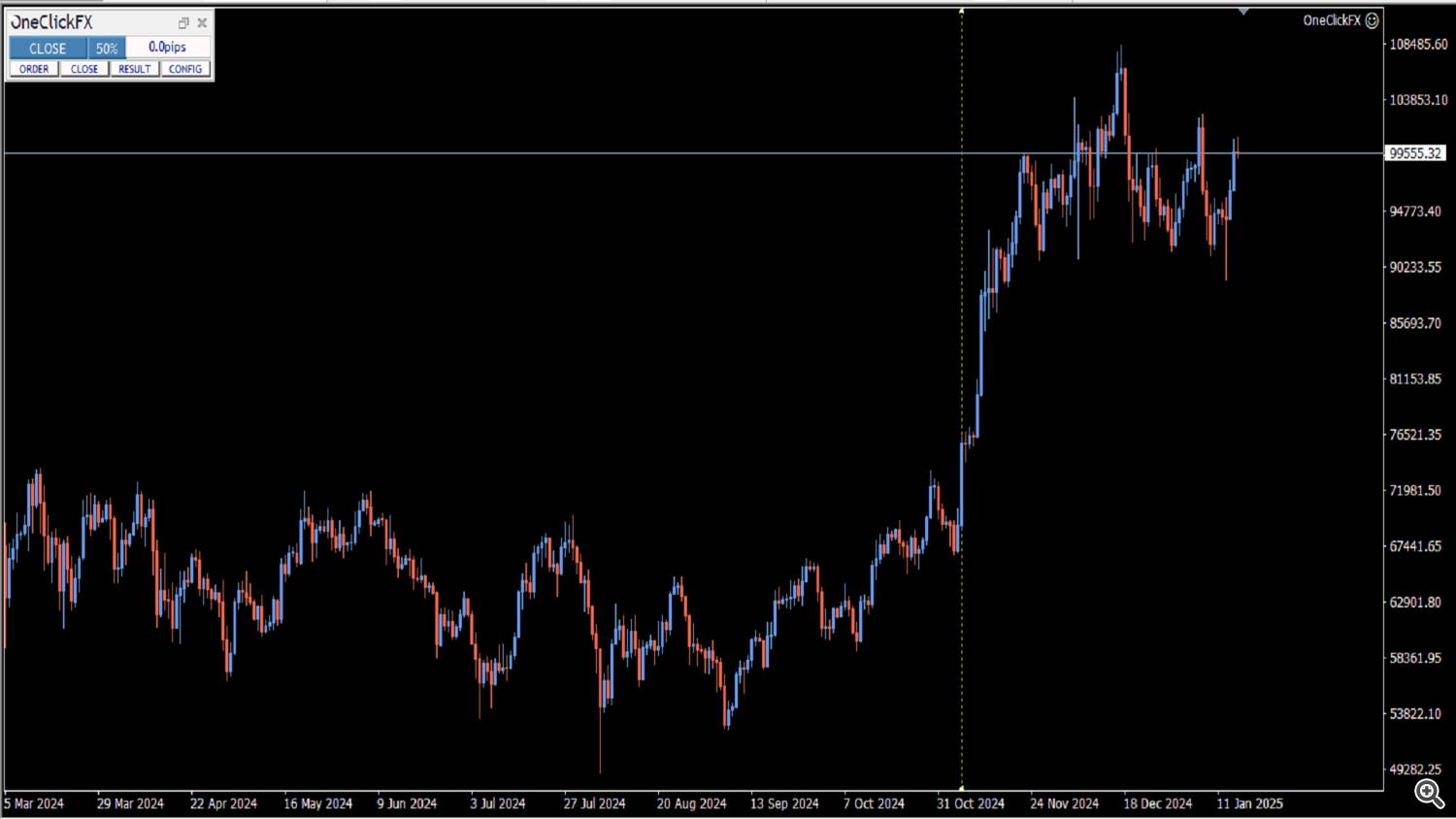Viewport: 1456px width, 819px height.
Task: Click the 90233.55 price scale label
Action: coord(1415,267)
